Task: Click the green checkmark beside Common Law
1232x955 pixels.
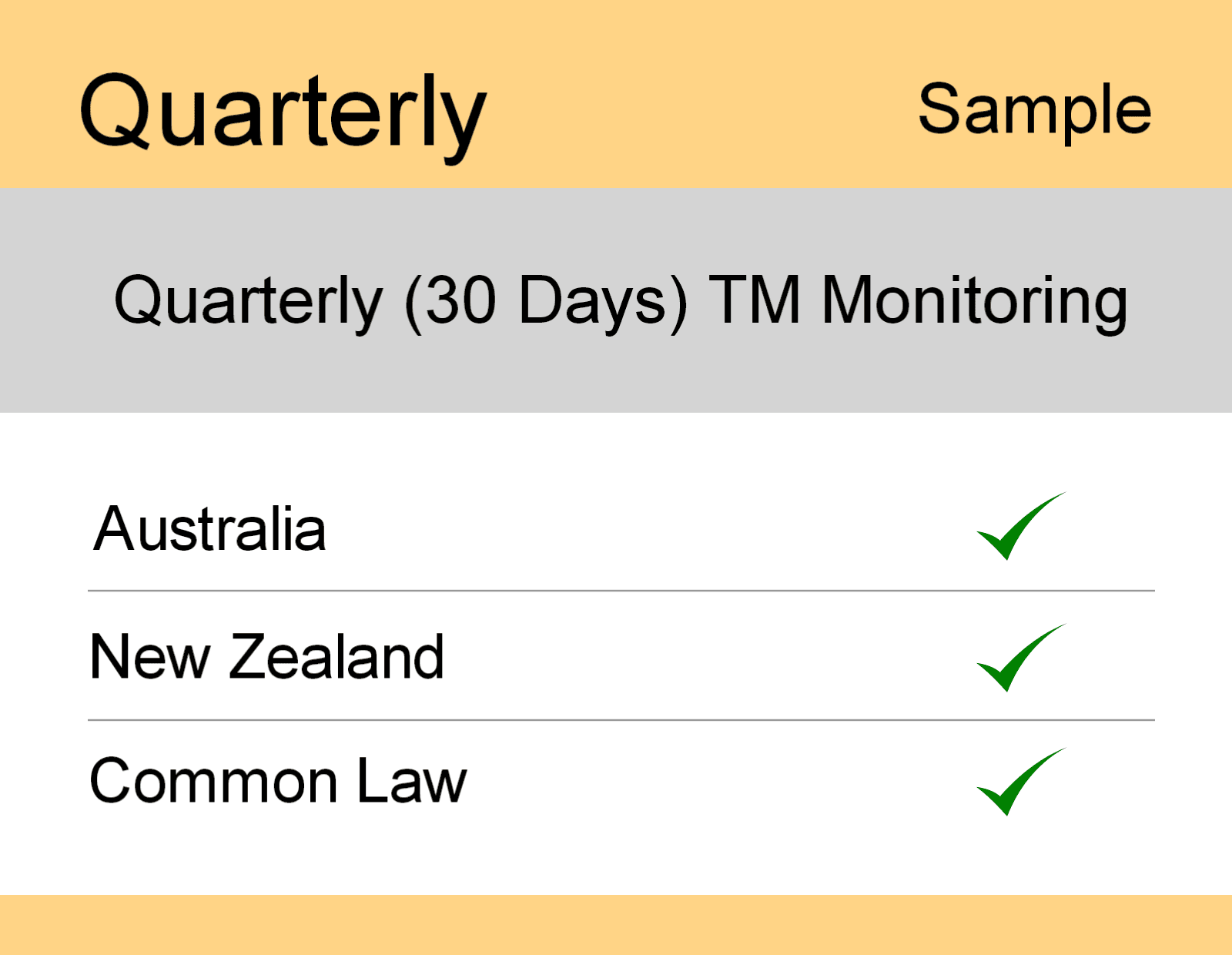Action: (1016, 783)
